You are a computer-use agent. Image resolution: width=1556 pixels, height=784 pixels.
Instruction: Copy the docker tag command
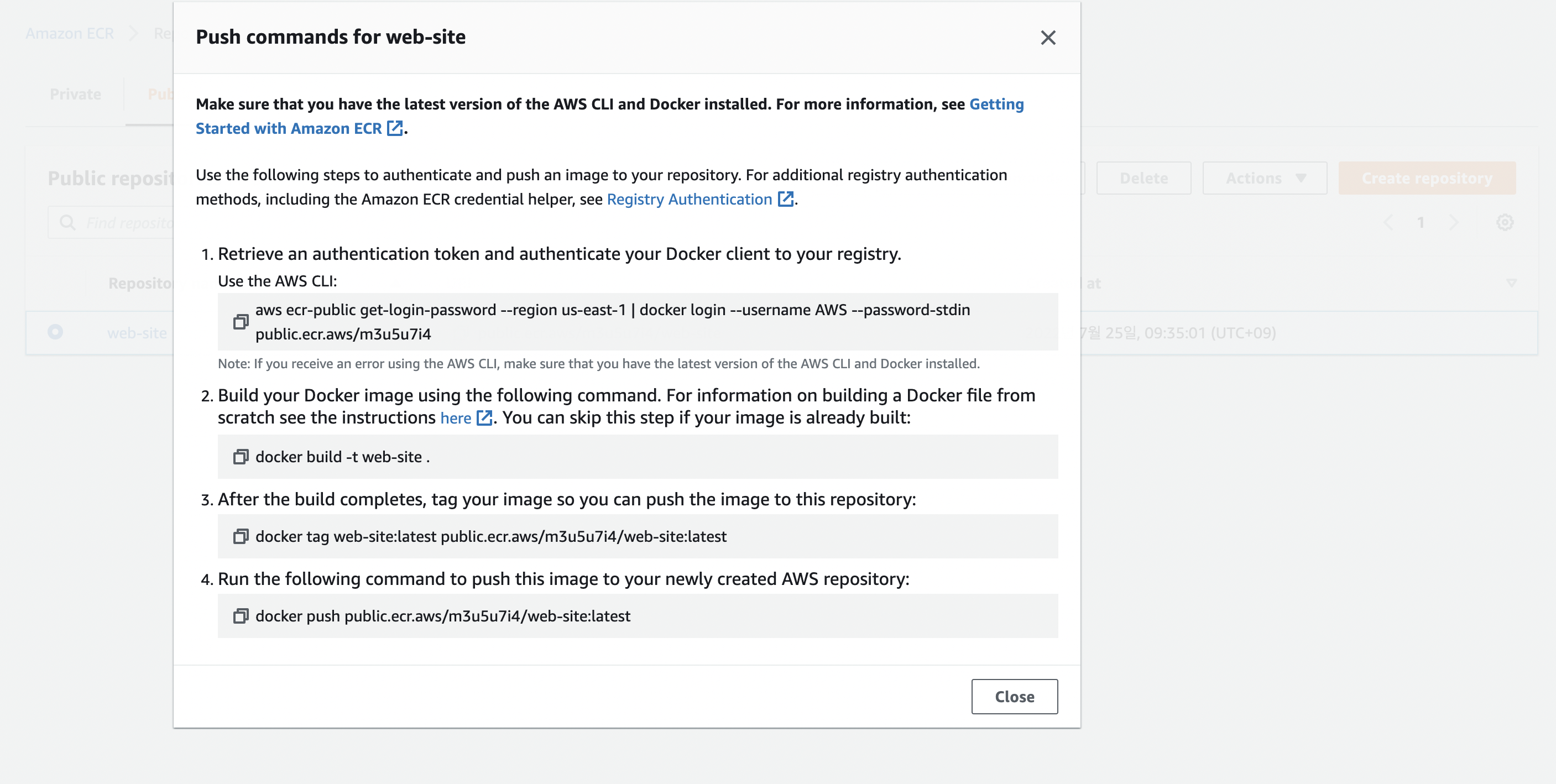point(241,536)
